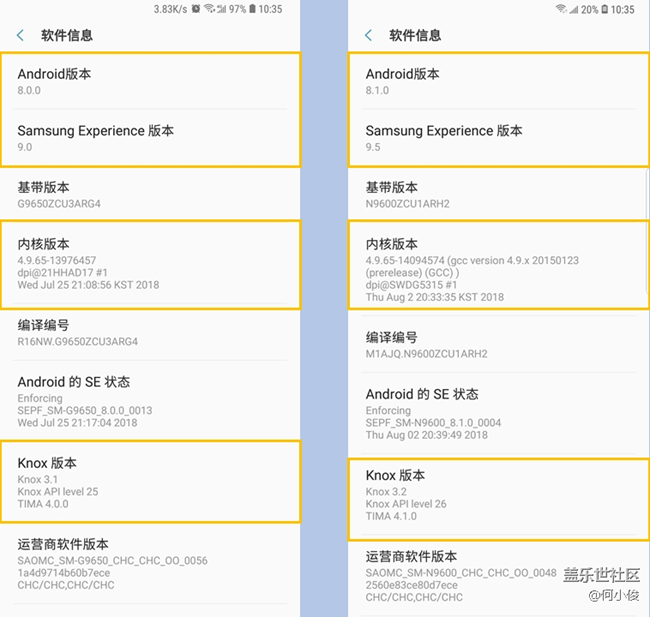Tap battery icon beside 97% indicator
Viewport: 650px width, 617px height.
point(252,9)
